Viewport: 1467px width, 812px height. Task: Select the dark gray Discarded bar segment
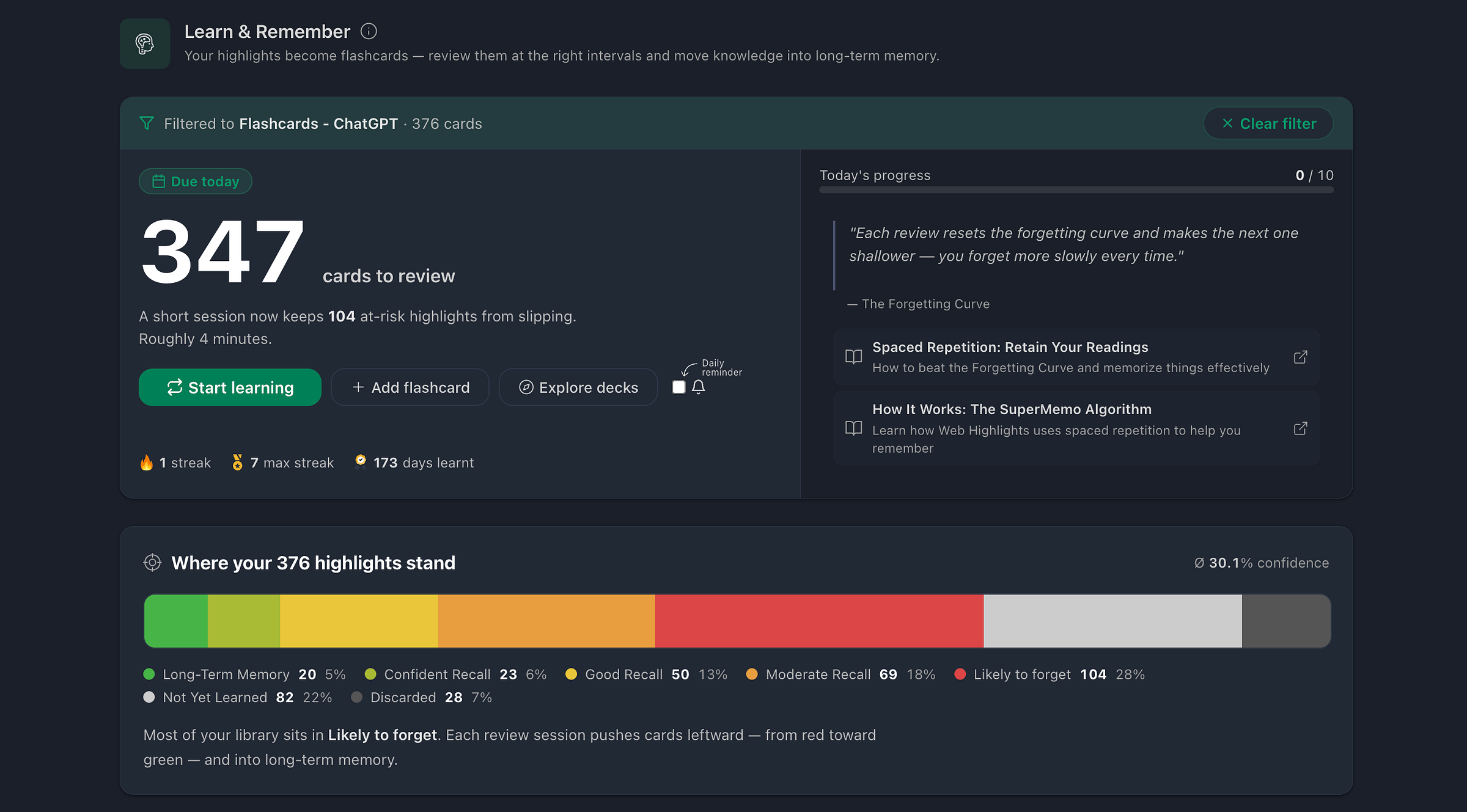click(x=1286, y=621)
